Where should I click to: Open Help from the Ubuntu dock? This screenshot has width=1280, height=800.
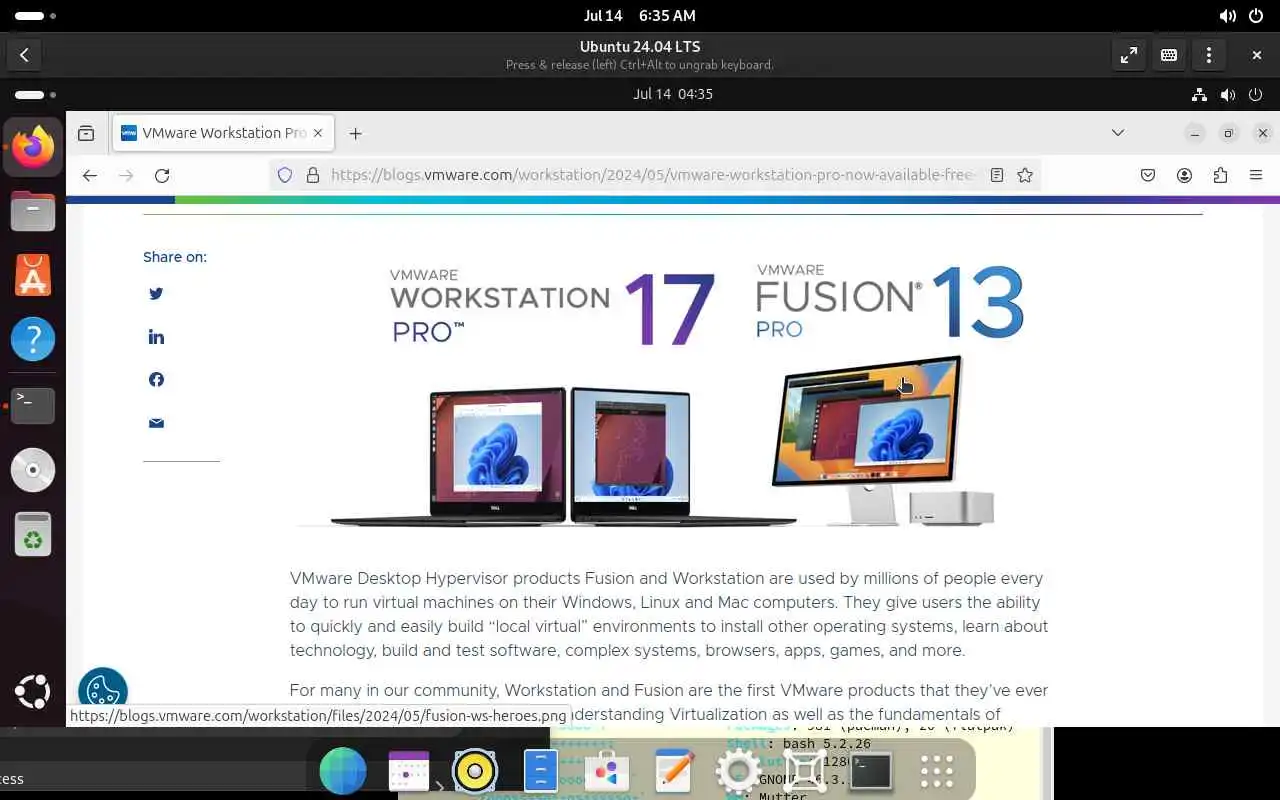[33, 340]
